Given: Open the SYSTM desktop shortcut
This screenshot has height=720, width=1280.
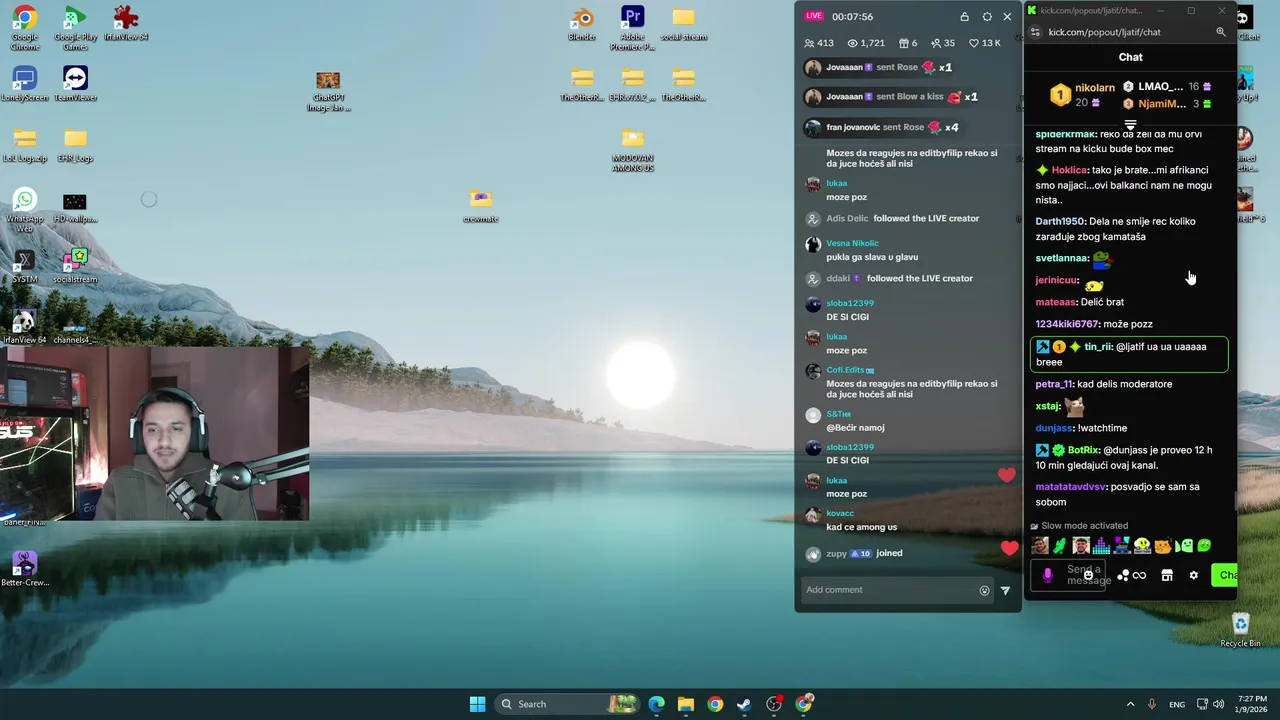Looking at the screenshot, I should [x=25, y=266].
